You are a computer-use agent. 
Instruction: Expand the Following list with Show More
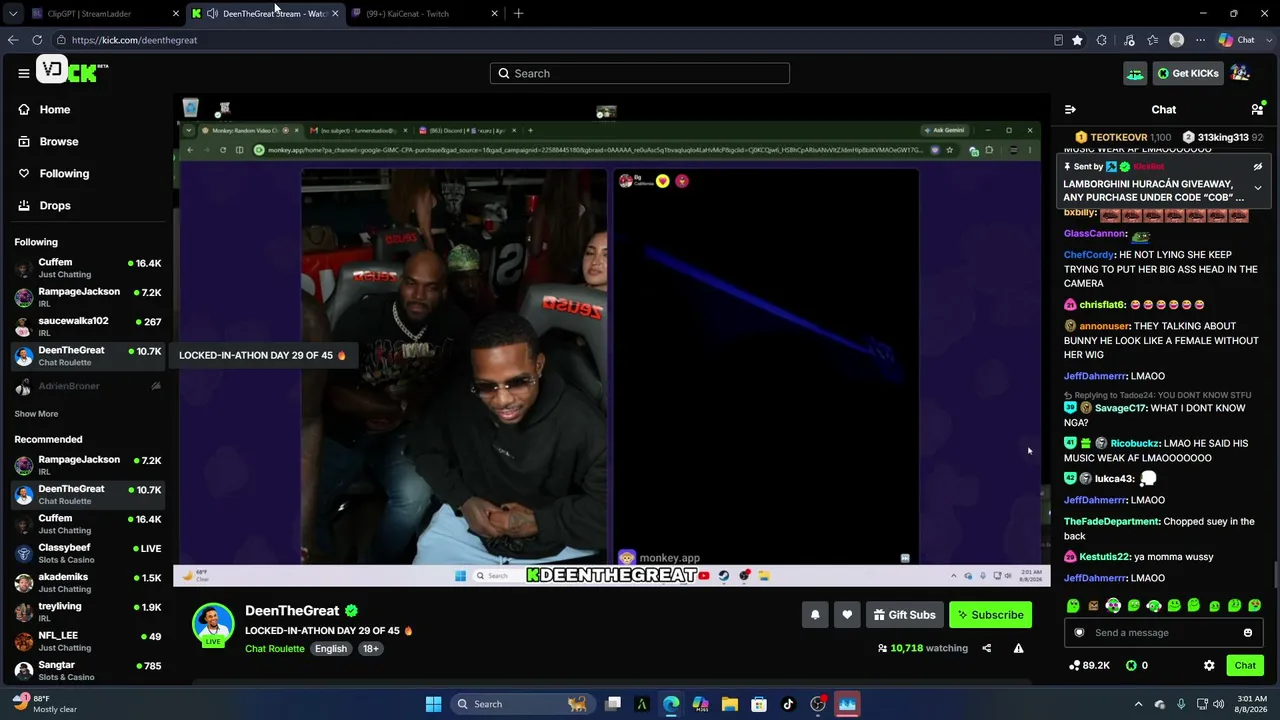coord(36,414)
